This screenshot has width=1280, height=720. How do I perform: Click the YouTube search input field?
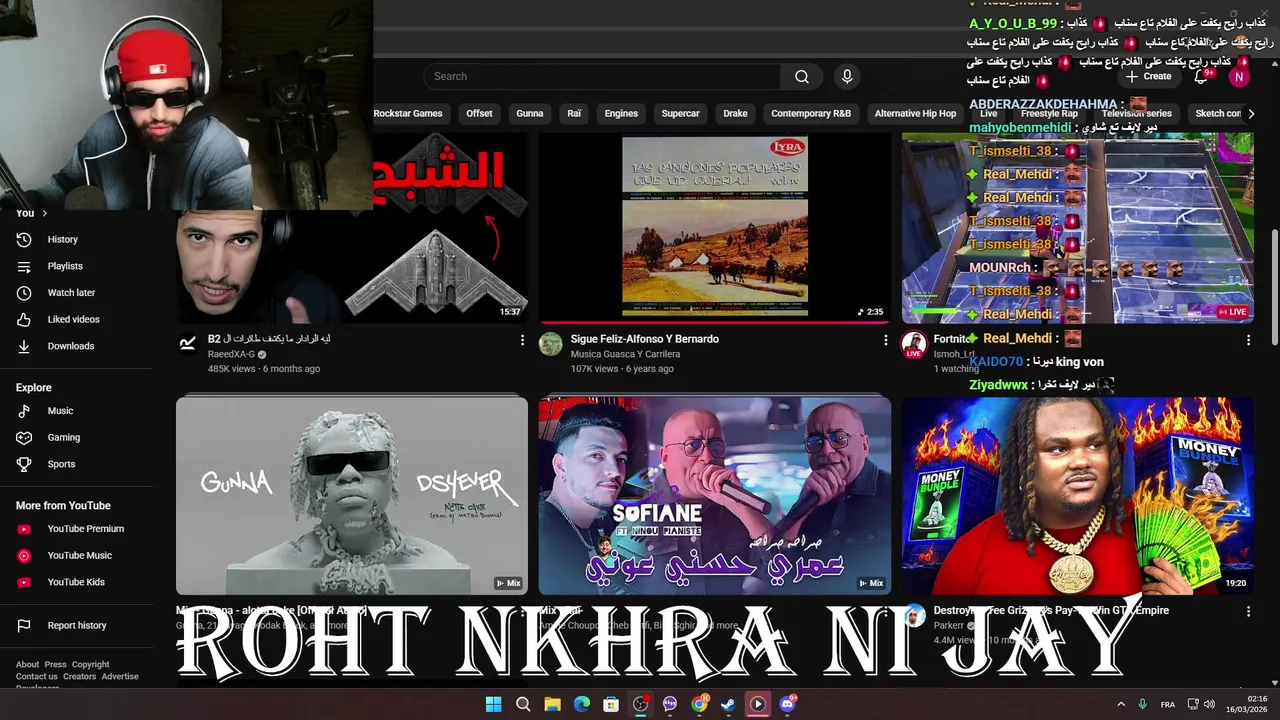click(602, 76)
